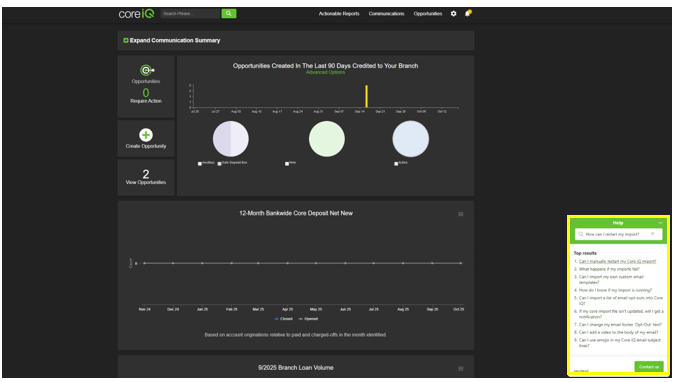Screen dimensions: 678x382
Task: Click the 'Top results' heading
Action: click(x=585, y=253)
